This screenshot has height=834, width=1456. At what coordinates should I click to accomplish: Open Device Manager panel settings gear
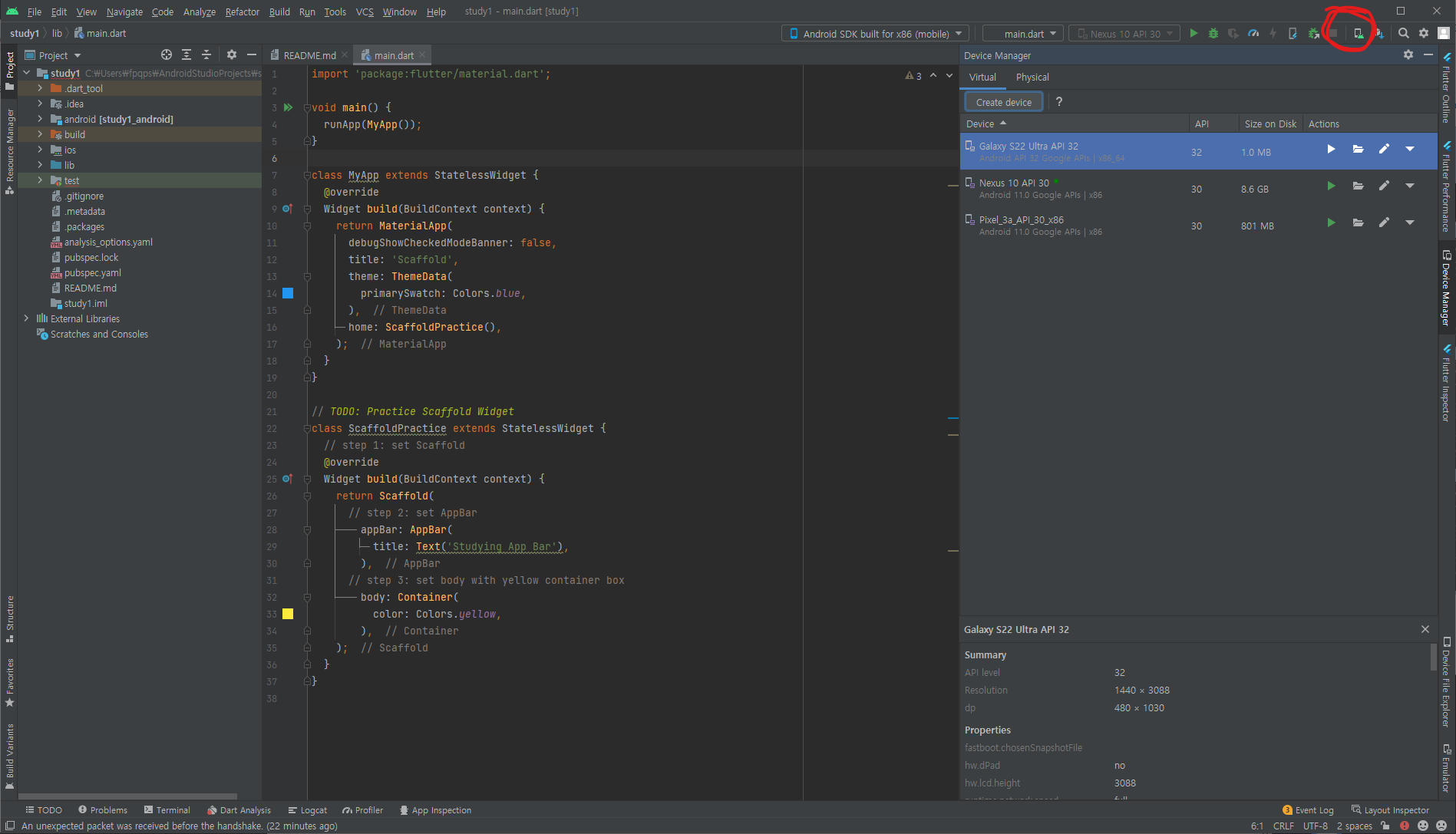(x=1408, y=54)
